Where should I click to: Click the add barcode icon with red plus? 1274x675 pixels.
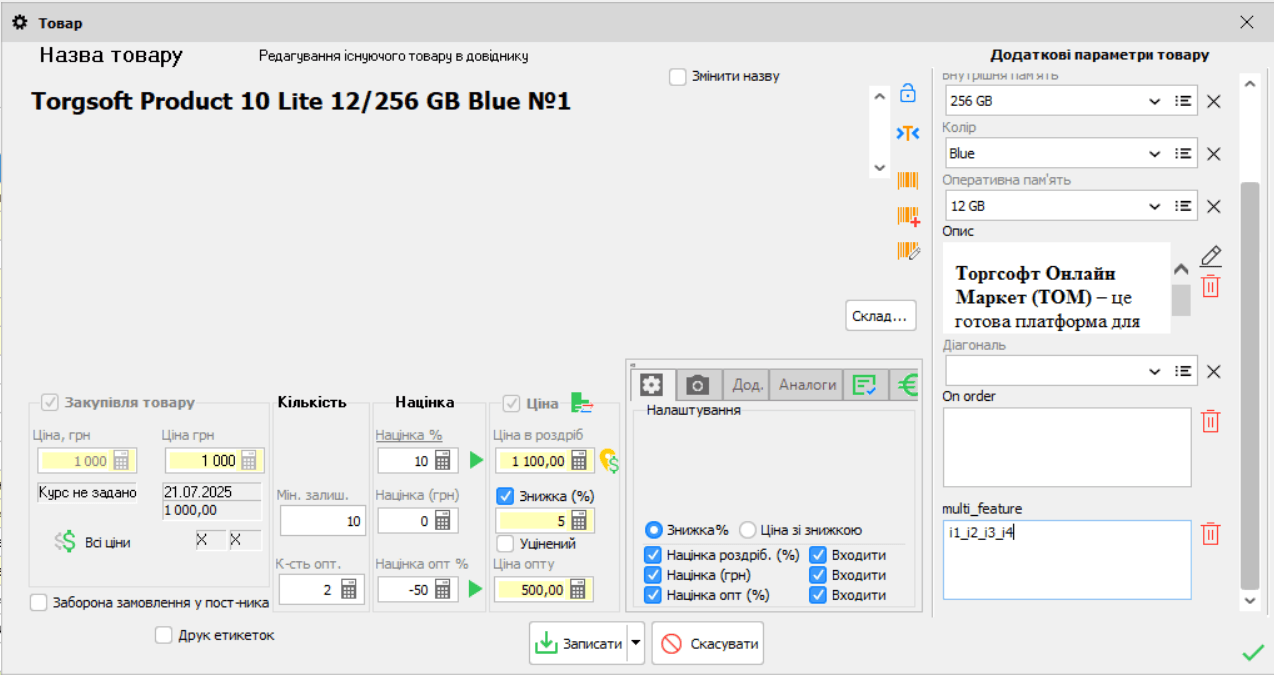(x=908, y=216)
